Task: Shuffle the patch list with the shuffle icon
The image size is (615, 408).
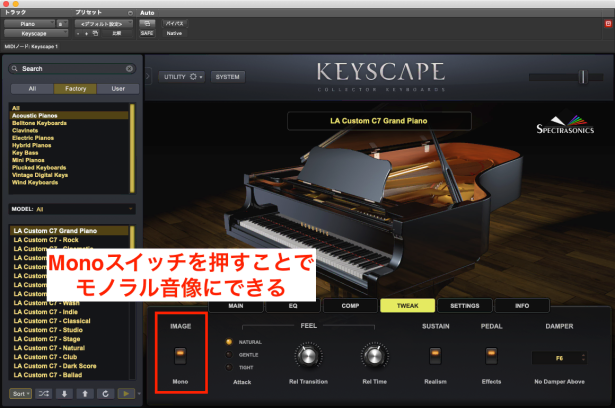Action: 44,393
